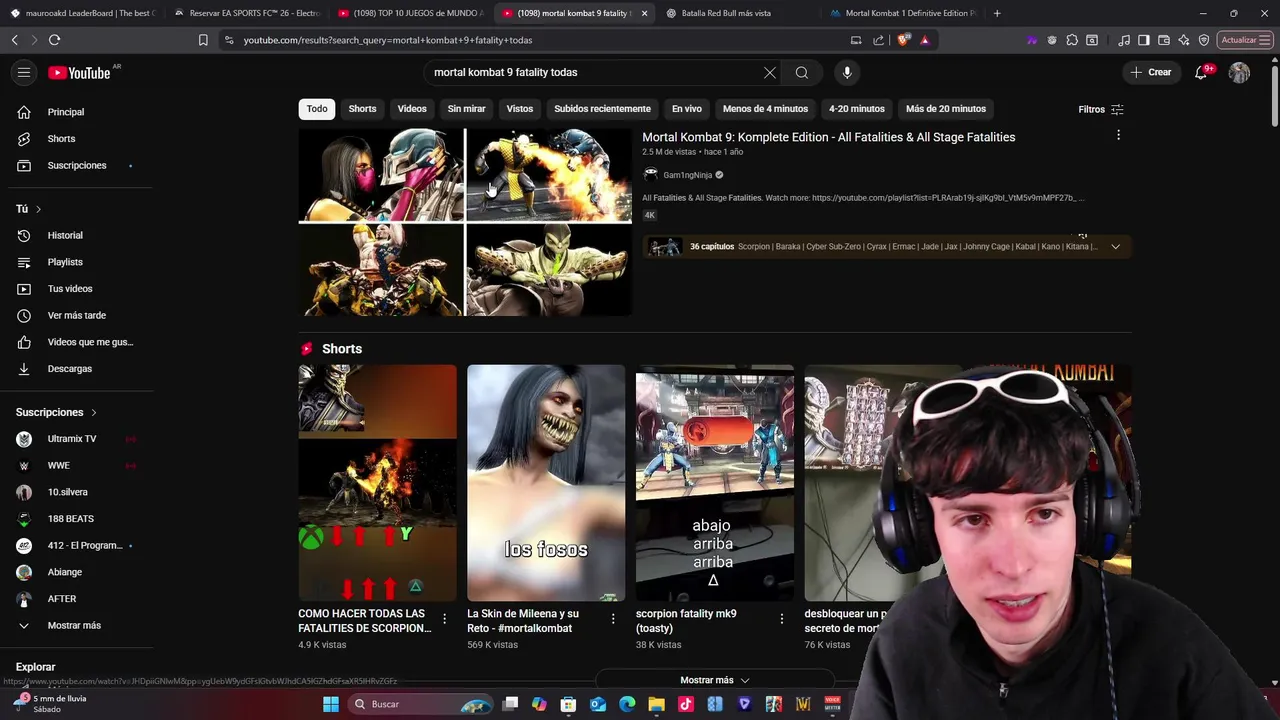The width and height of the screenshot is (1280, 720).
Task: Clear the search query with the X
Action: [x=770, y=72]
